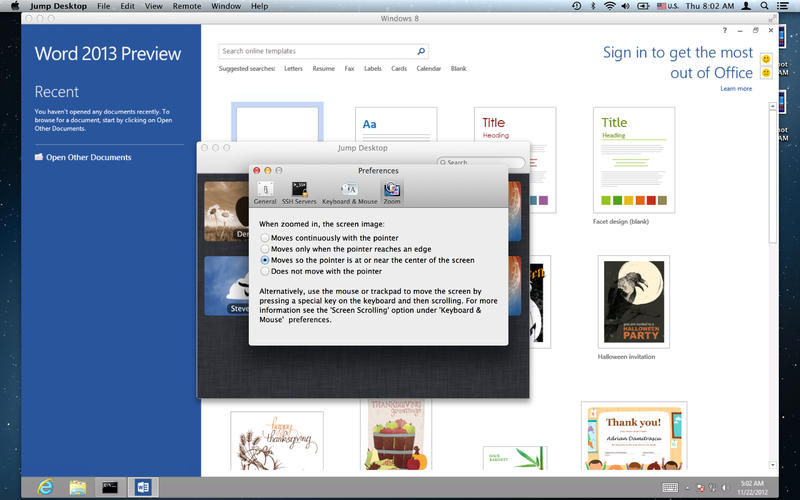Click scroll down arrow in Word templates
This screenshot has height=500, width=800.
coord(773,465)
